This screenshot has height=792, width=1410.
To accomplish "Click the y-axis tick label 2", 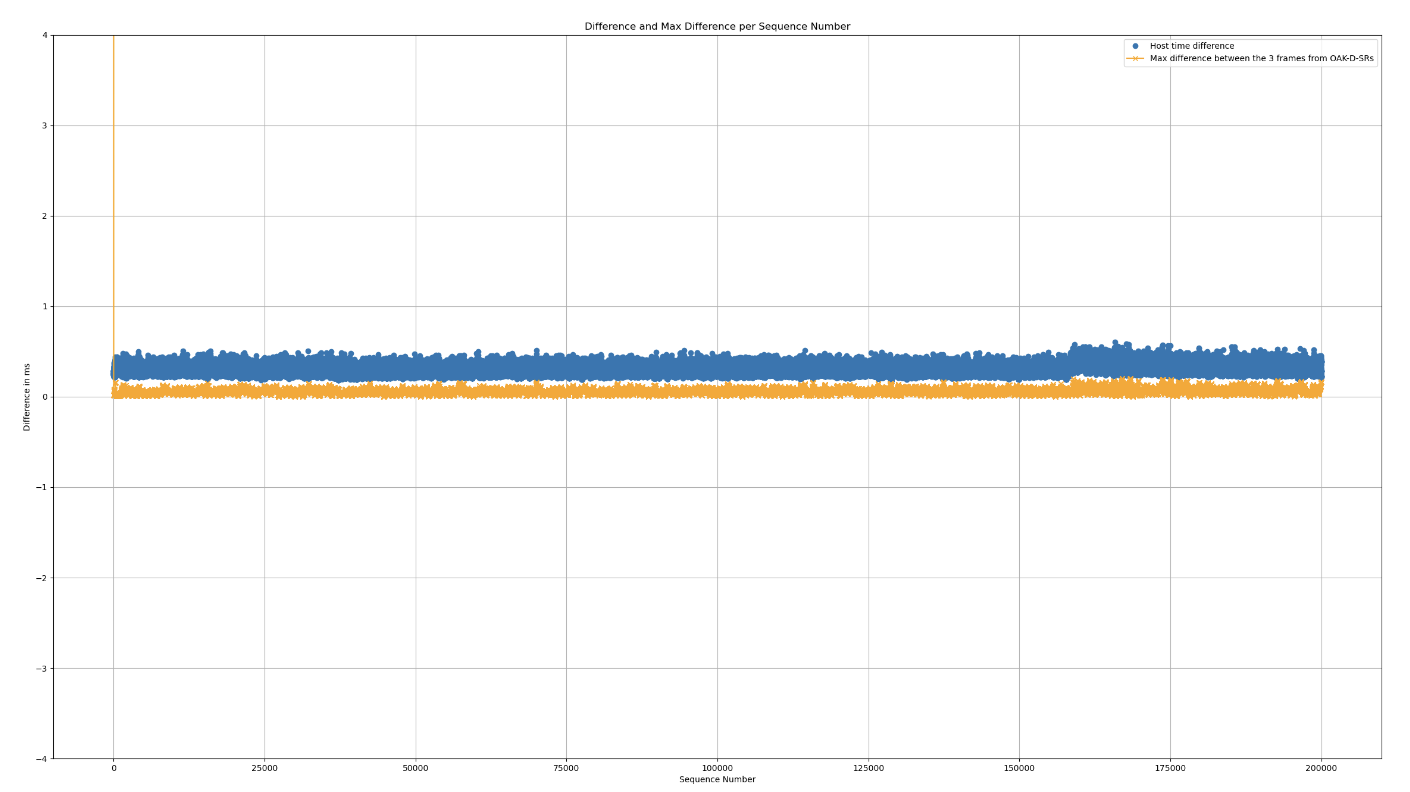I will 43,216.
